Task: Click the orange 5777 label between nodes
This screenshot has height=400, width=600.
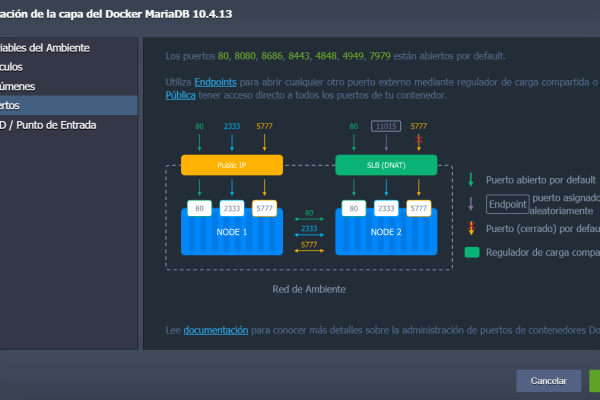Action: (x=309, y=245)
